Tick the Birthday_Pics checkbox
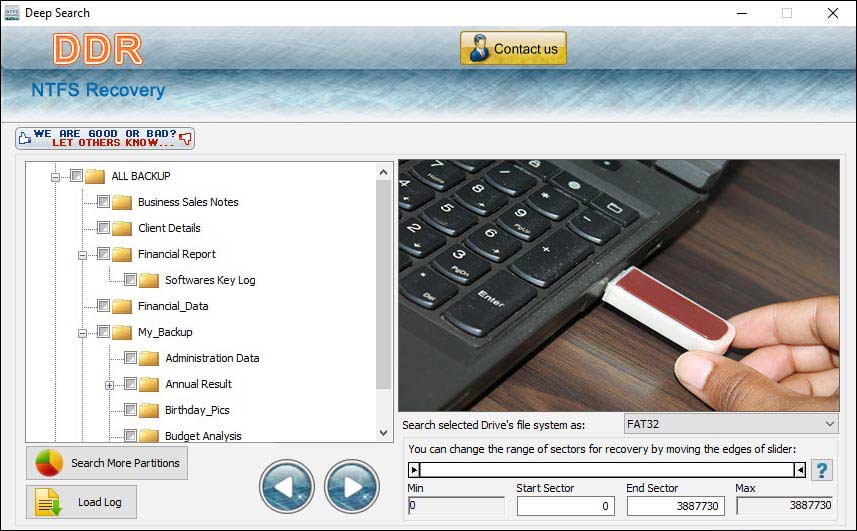Viewport: 857px width, 531px height. coord(130,410)
